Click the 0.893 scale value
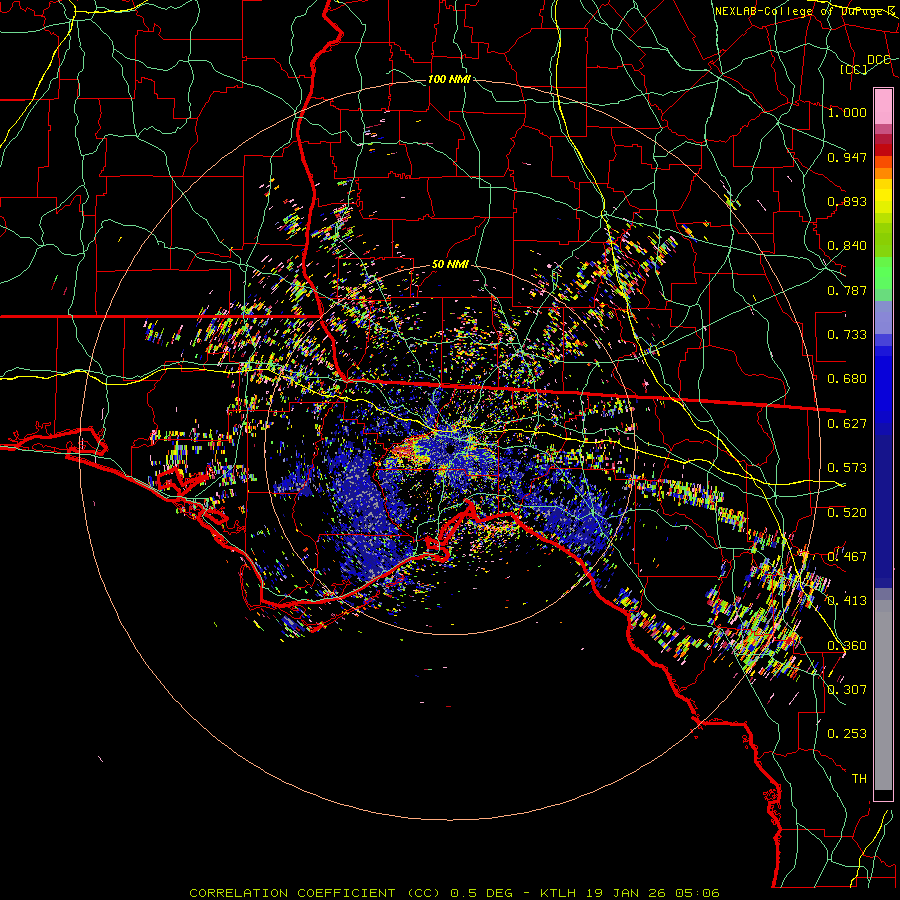This screenshot has width=900, height=900. coord(847,201)
